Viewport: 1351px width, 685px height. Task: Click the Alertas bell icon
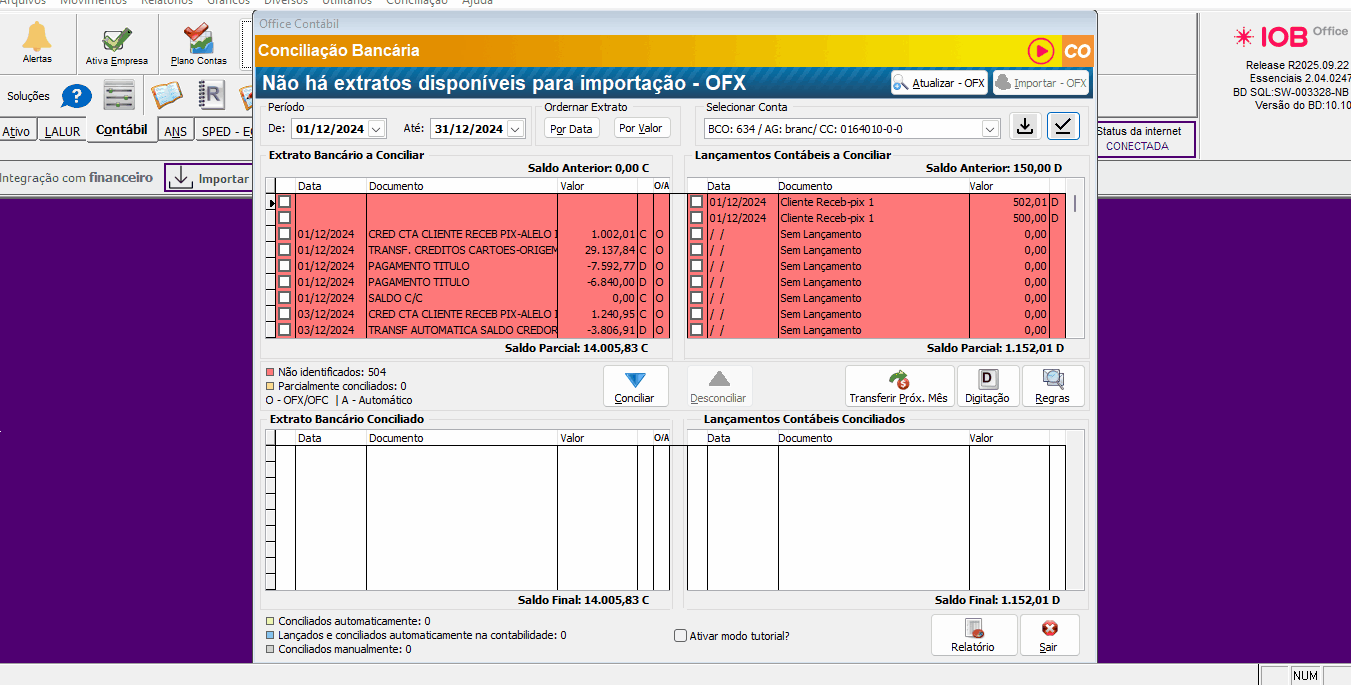pos(37,40)
